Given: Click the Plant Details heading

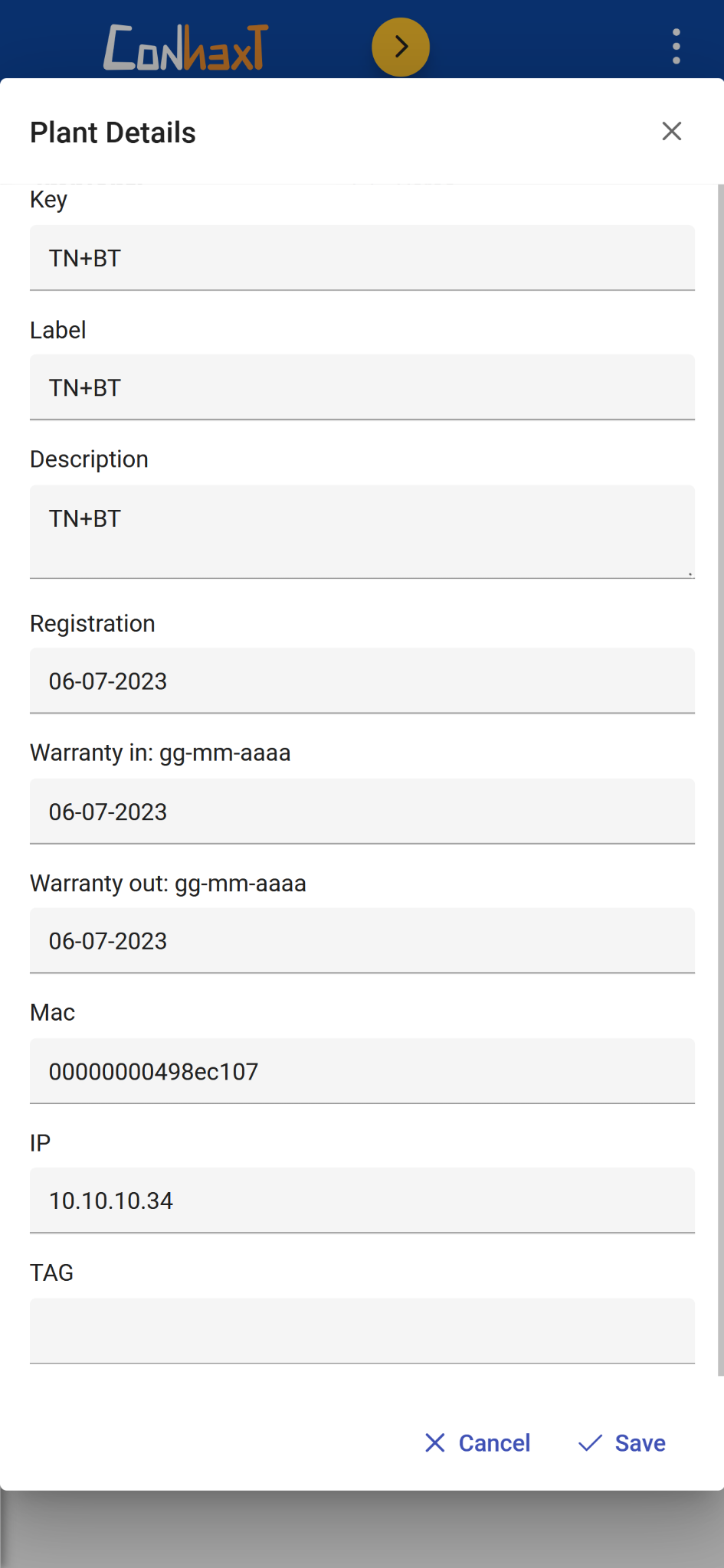Looking at the screenshot, I should (113, 132).
